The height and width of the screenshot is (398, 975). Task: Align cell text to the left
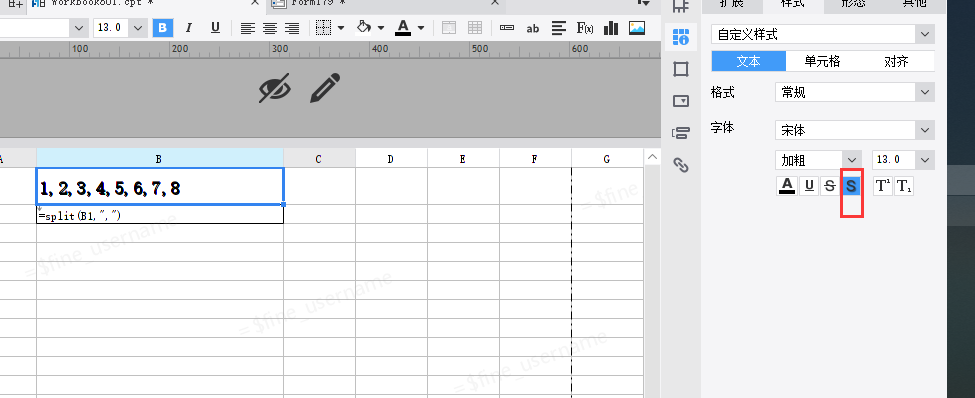(248, 28)
